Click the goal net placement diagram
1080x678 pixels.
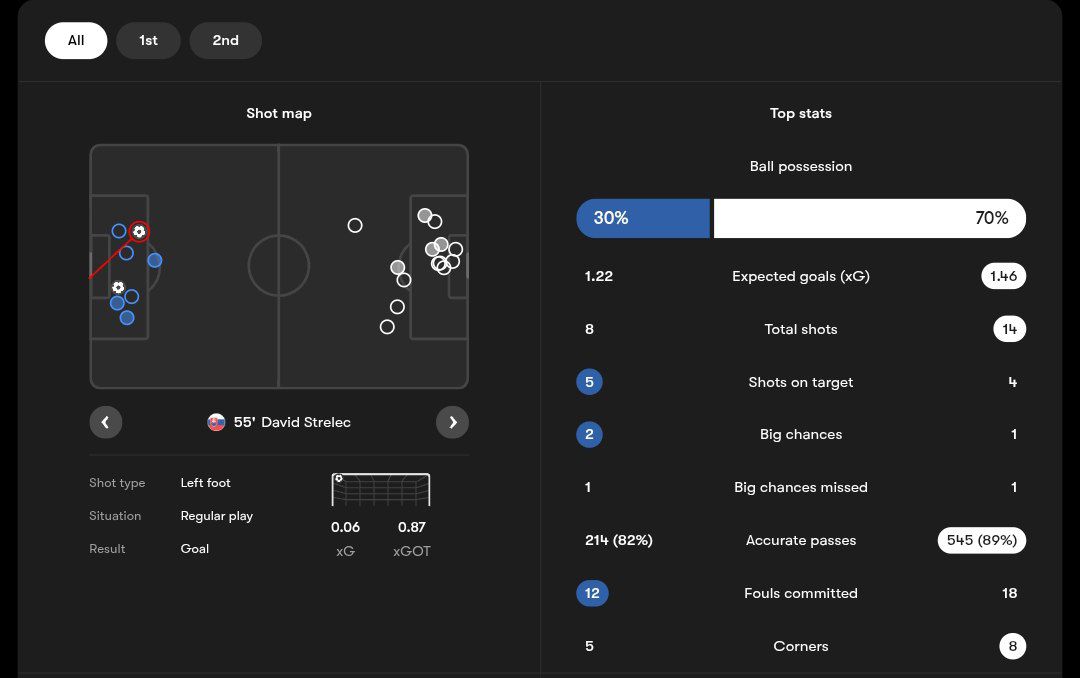tap(381, 489)
